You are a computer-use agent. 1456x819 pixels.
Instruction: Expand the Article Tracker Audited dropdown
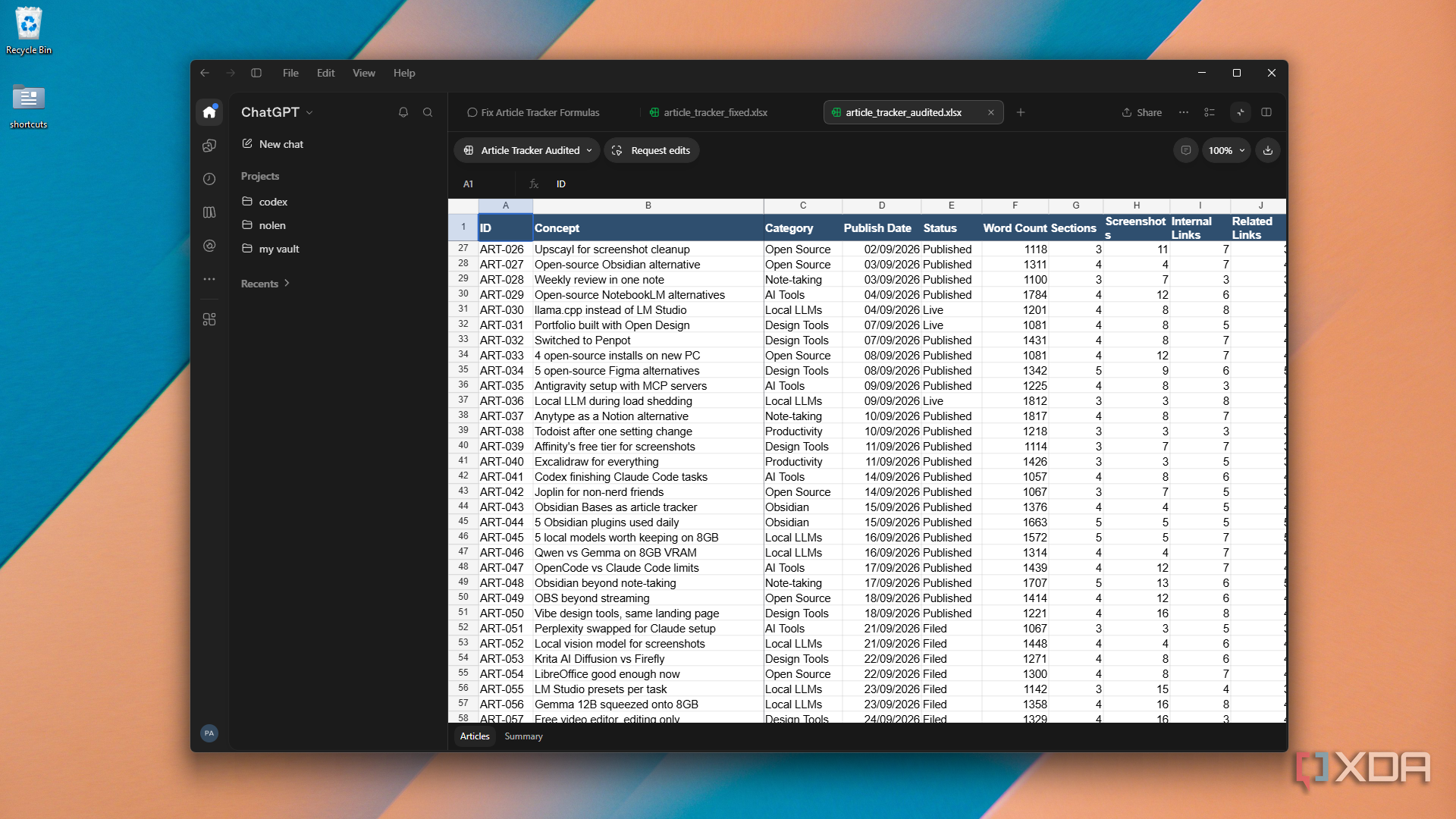point(528,150)
